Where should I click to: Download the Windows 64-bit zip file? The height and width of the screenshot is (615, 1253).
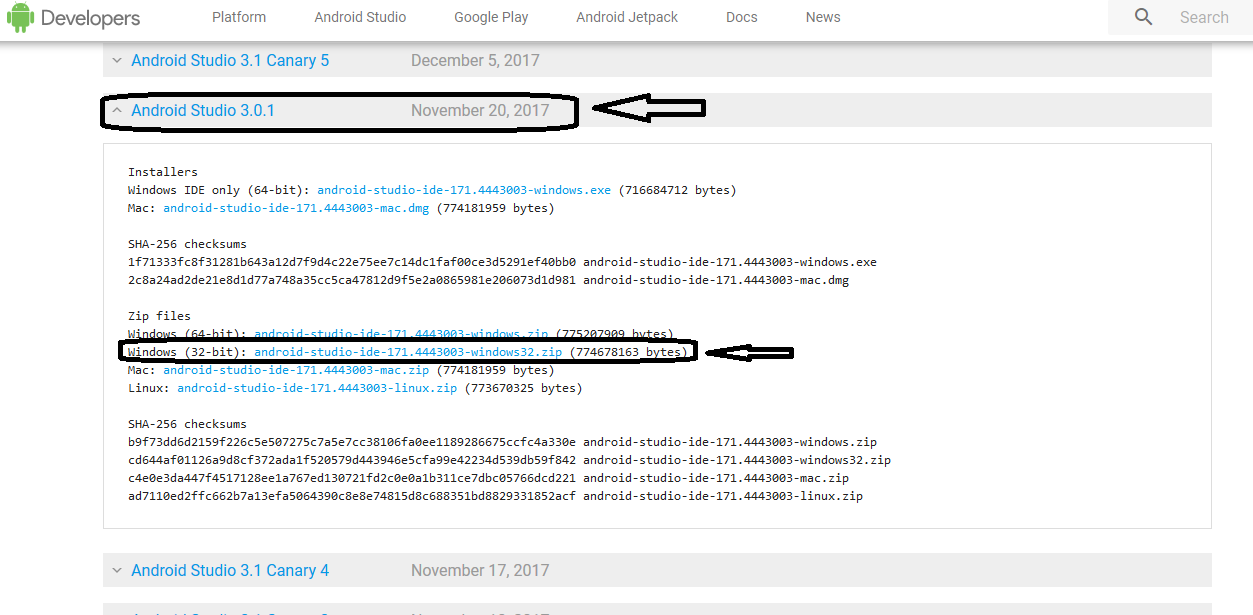(401, 334)
